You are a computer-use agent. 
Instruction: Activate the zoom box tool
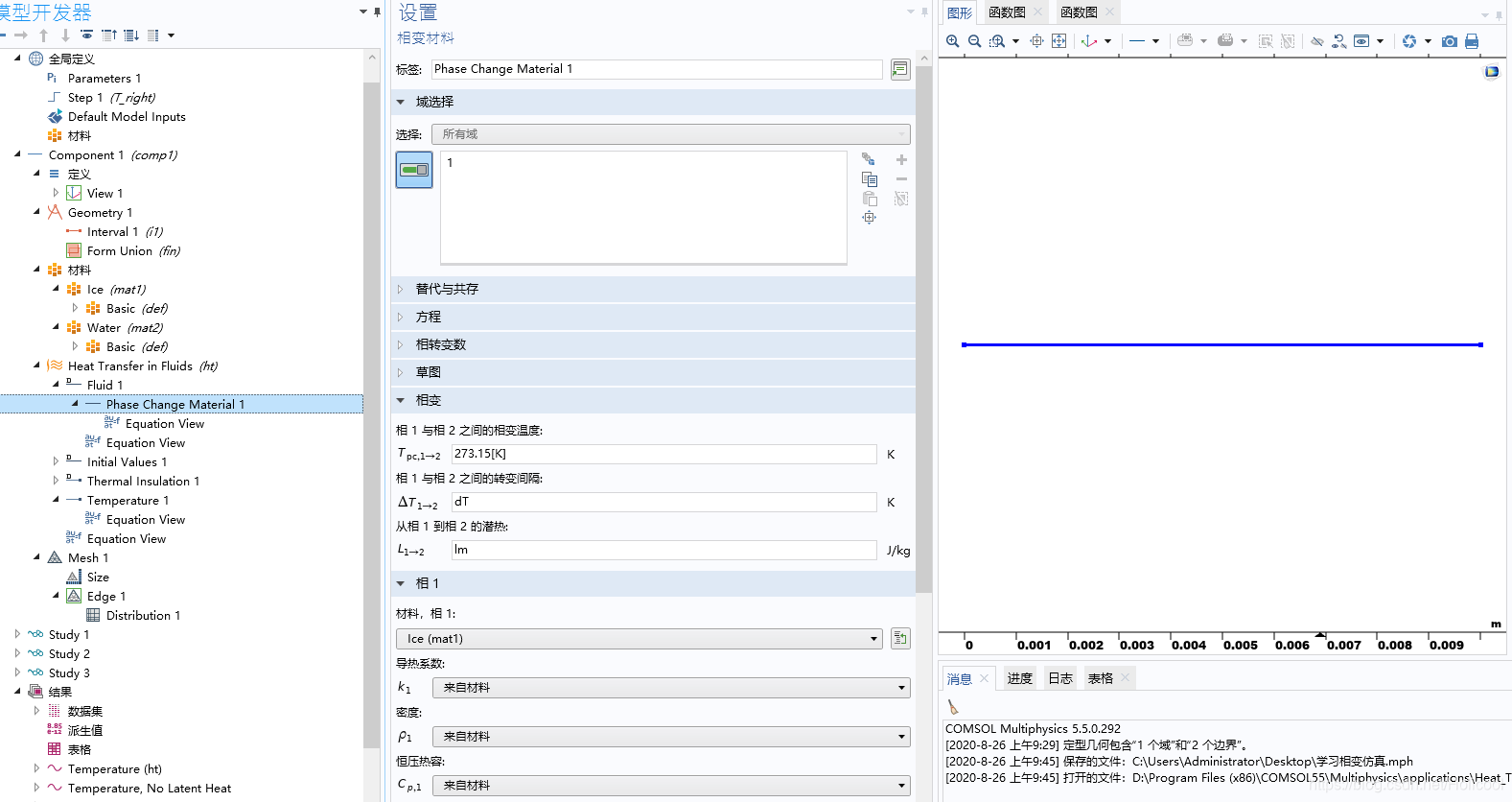click(x=997, y=41)
